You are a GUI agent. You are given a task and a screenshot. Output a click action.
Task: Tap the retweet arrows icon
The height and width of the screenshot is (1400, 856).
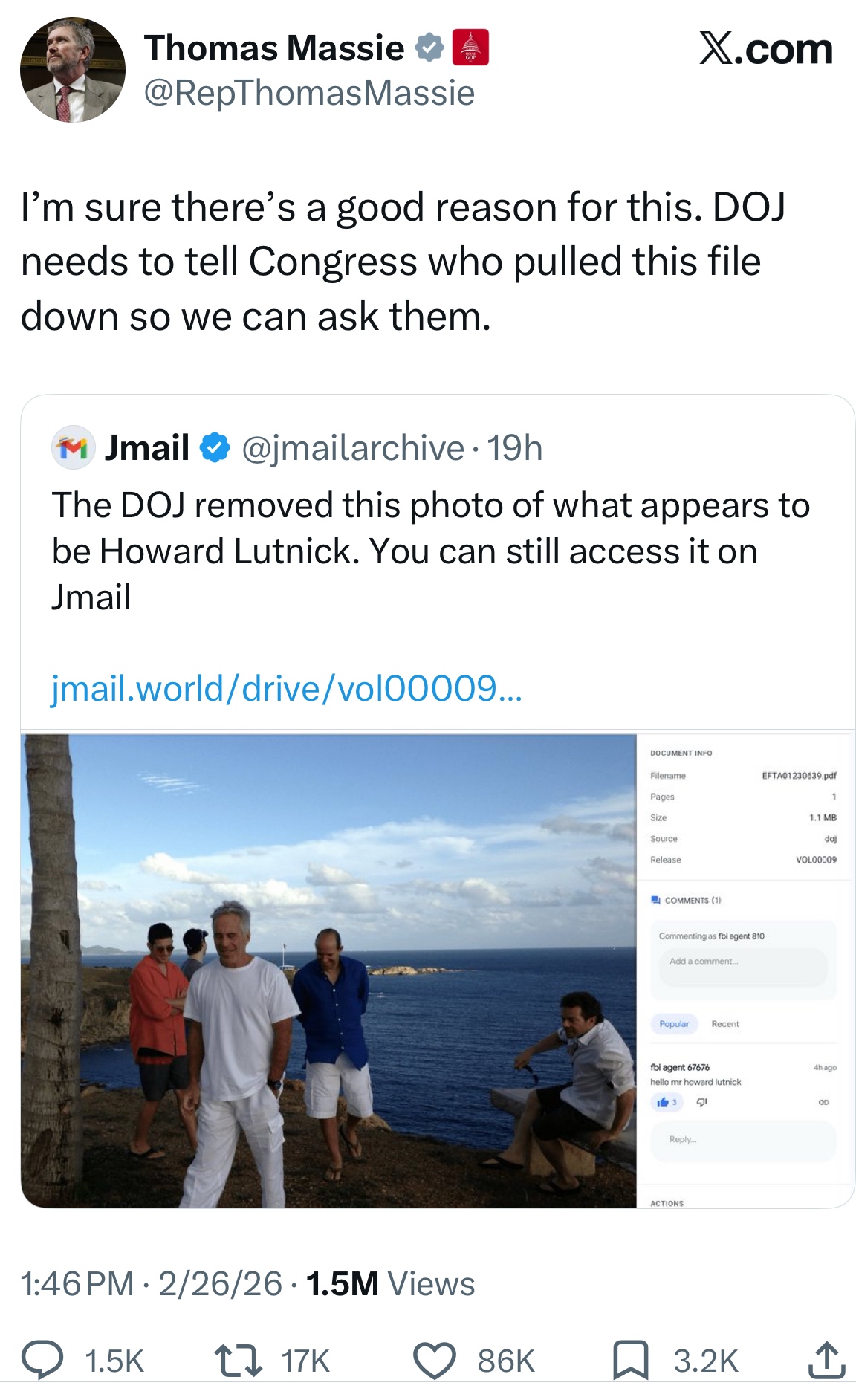click(x=237, y=1361)
